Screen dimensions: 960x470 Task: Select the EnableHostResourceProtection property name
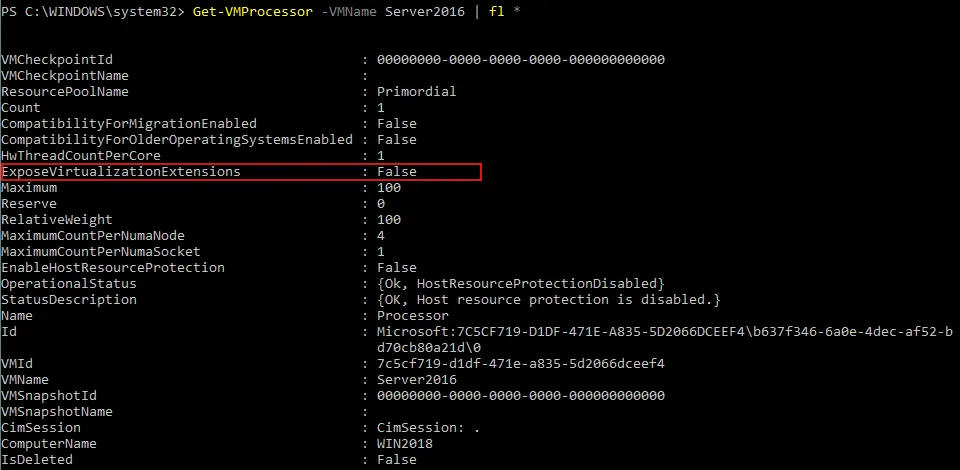point(113,268)
